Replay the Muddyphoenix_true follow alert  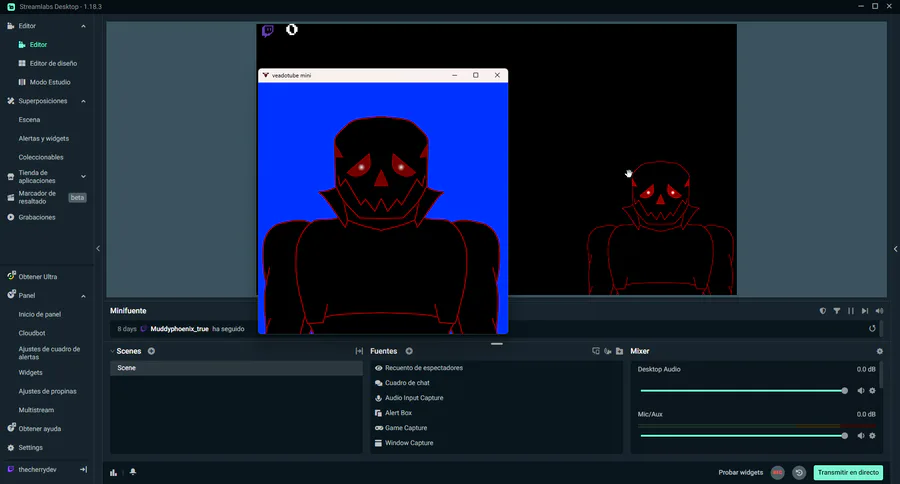[x=872, y=328]
